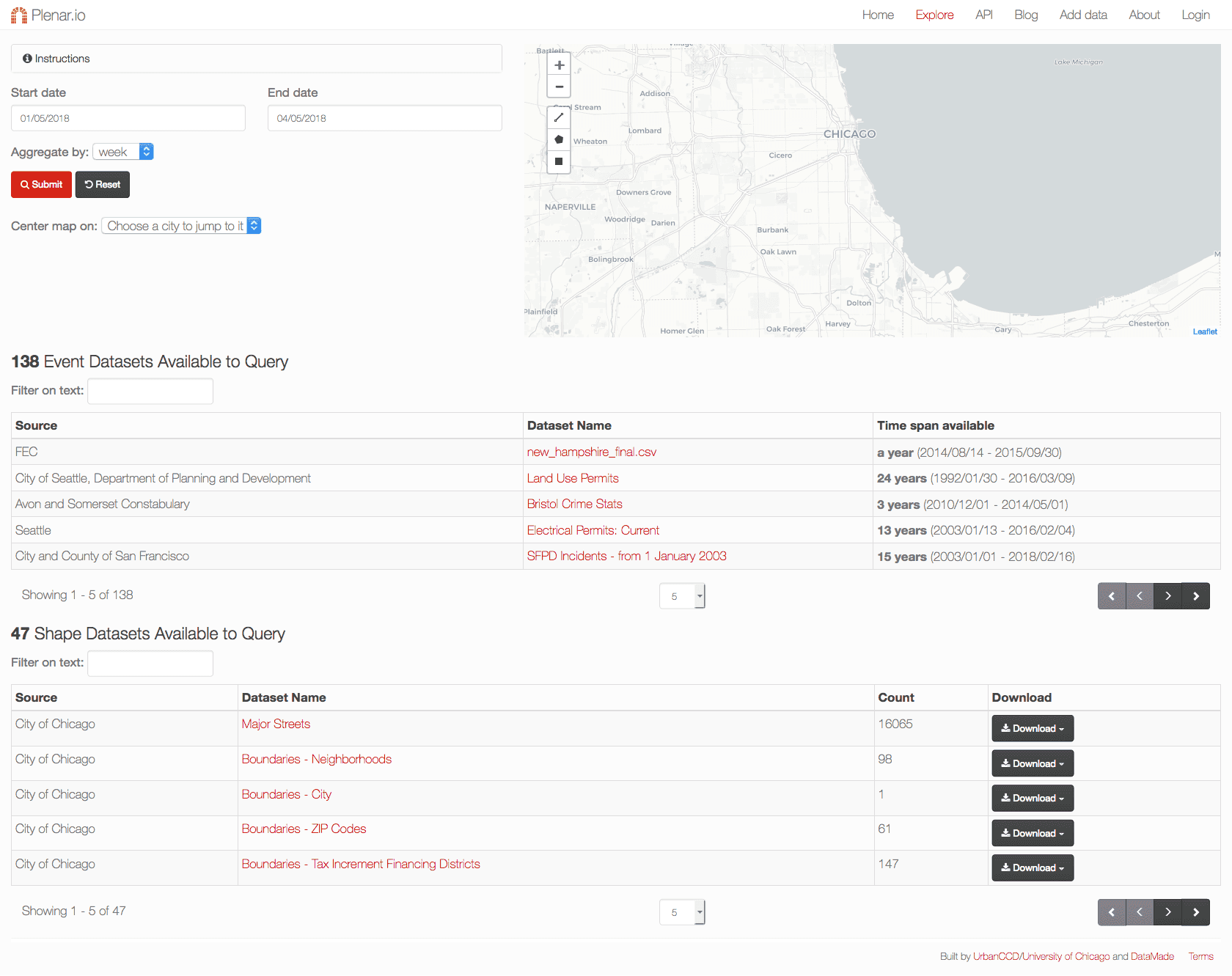Select the draw polyline map tool

click(559, 117)
